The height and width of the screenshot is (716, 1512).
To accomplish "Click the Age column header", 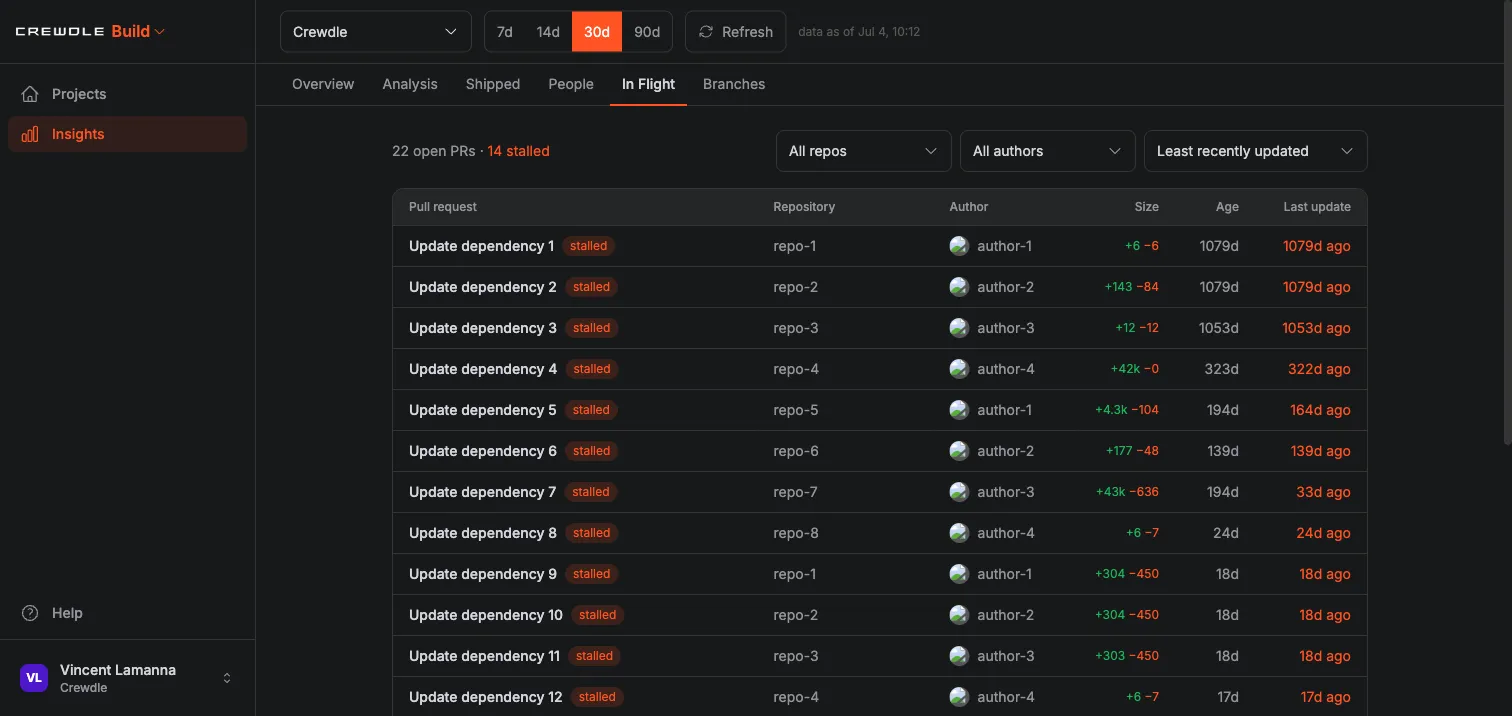I will click(x=1227, y=207).
